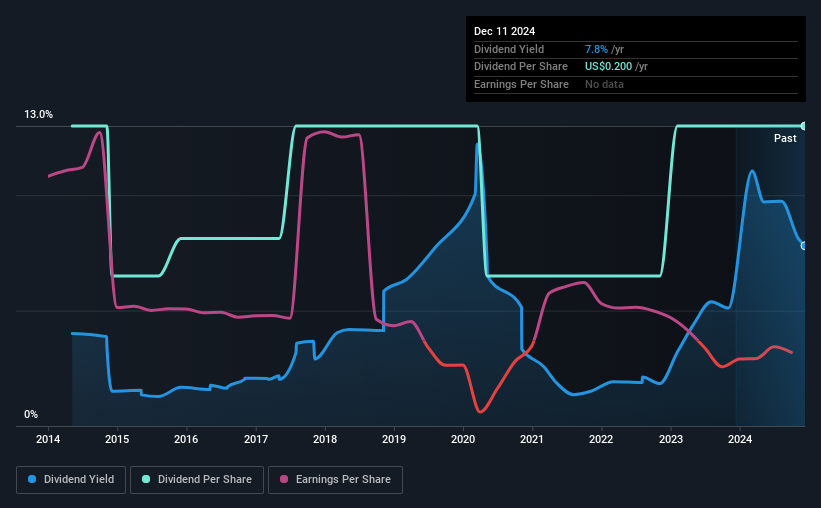Click the teal Dividend Per Share legend dot
This screenshot has height=508, width=821.
pos(146,479)
